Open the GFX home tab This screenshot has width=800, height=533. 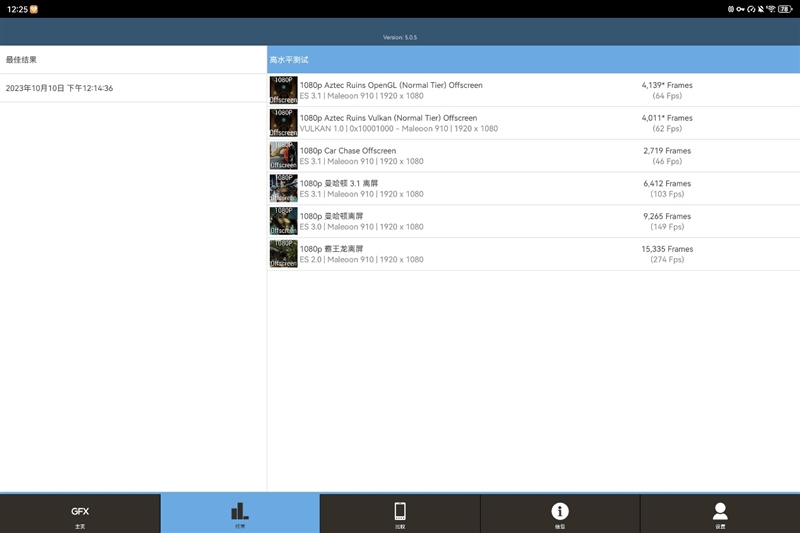pos(80,514)
